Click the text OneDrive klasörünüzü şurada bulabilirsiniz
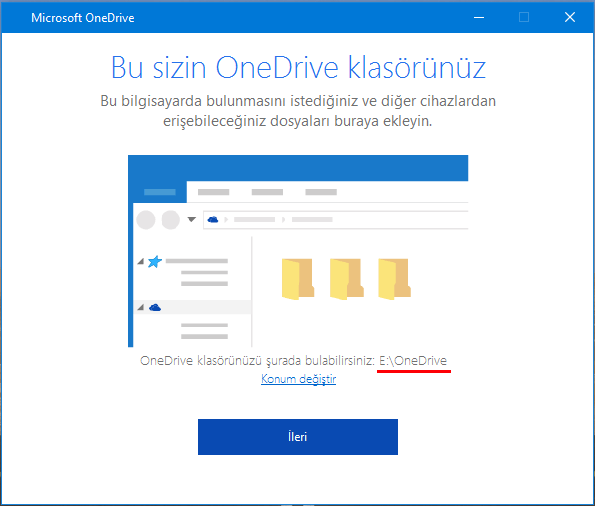The width and height of the screenshot is (595, 506). pos(257,361)
